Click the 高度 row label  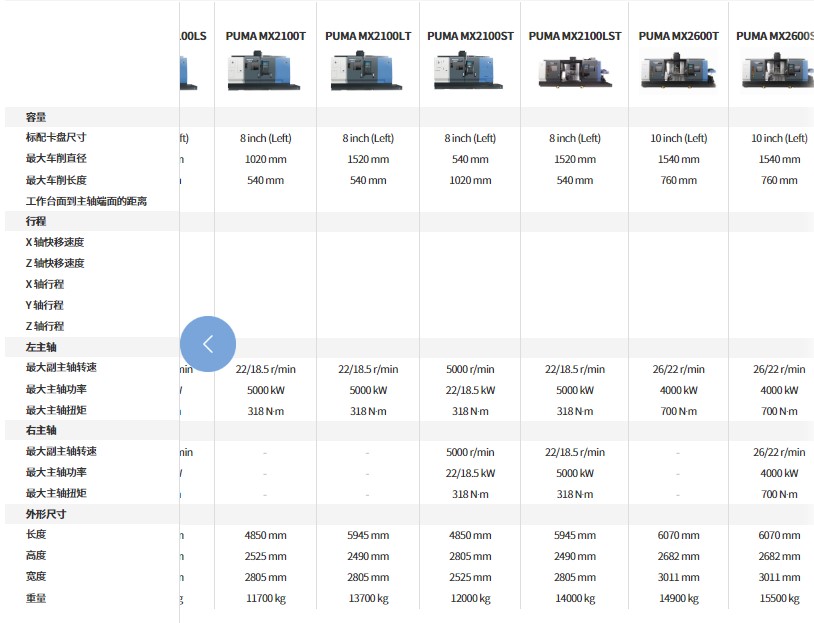tap(36, 556)
